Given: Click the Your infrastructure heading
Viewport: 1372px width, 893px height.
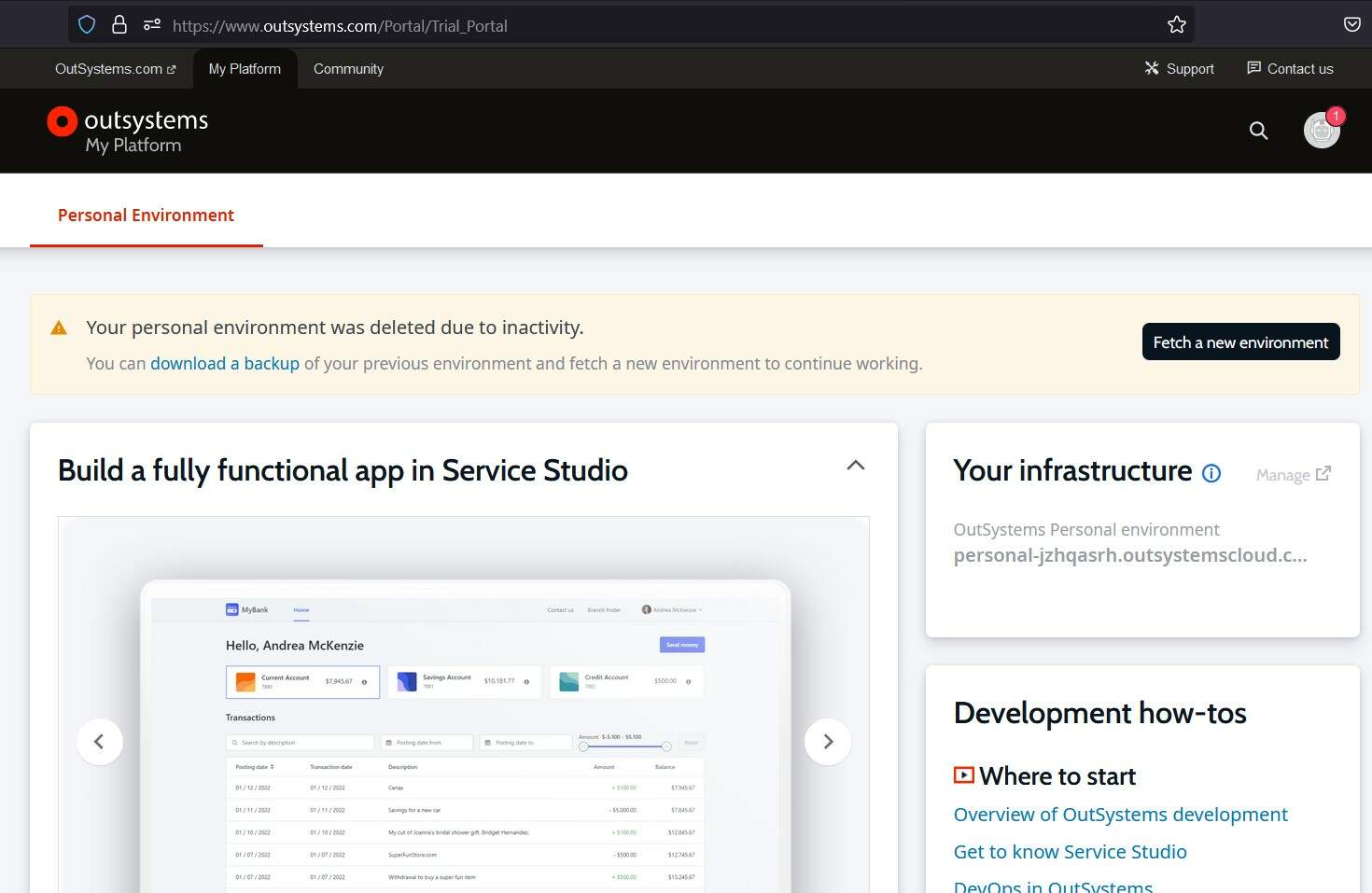Looking at the screenshot, I should point(1072,470).
